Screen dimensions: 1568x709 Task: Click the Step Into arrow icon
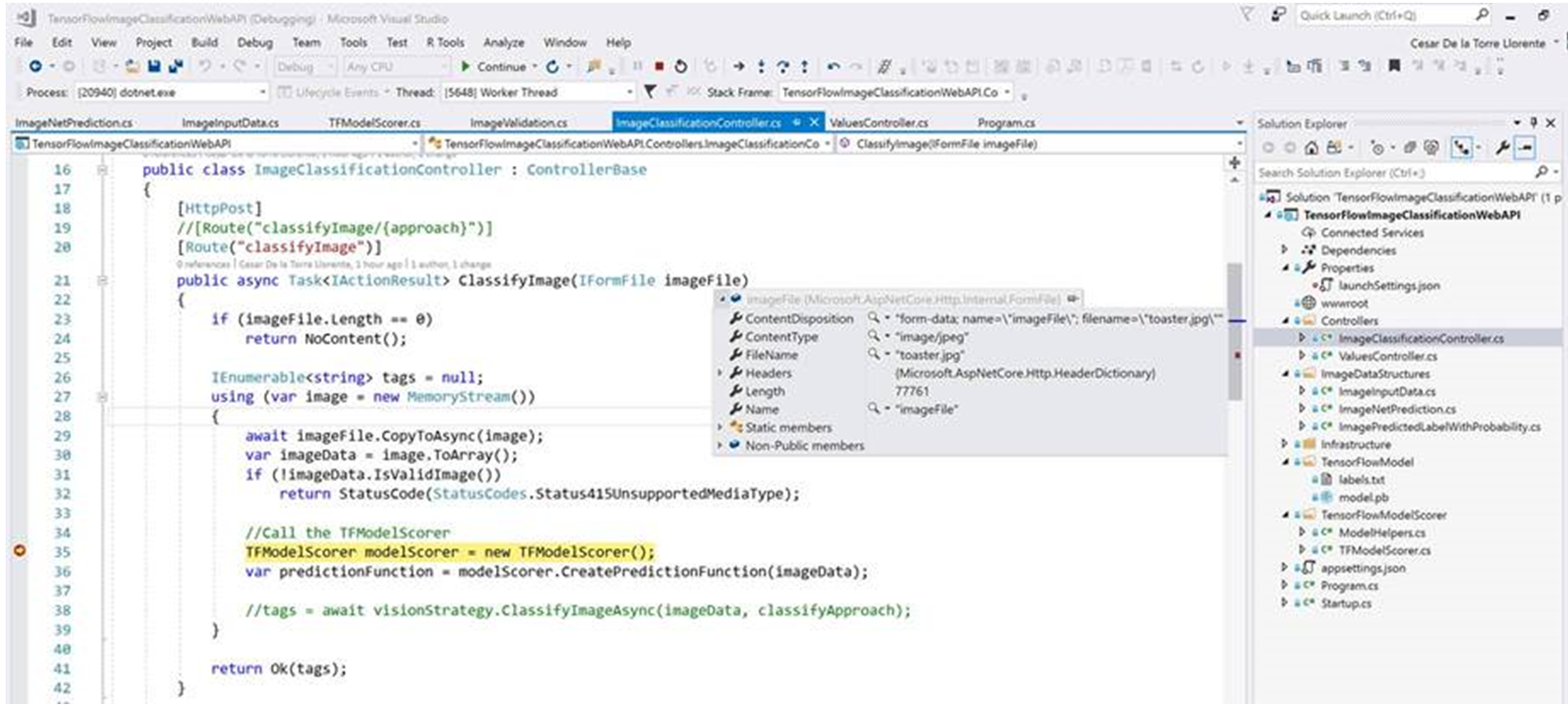point(761,67)
